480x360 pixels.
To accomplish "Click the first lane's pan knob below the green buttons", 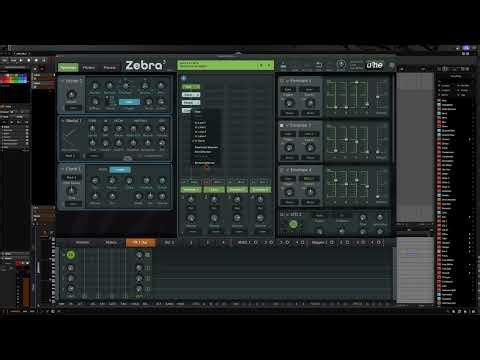I will (191, 200).
